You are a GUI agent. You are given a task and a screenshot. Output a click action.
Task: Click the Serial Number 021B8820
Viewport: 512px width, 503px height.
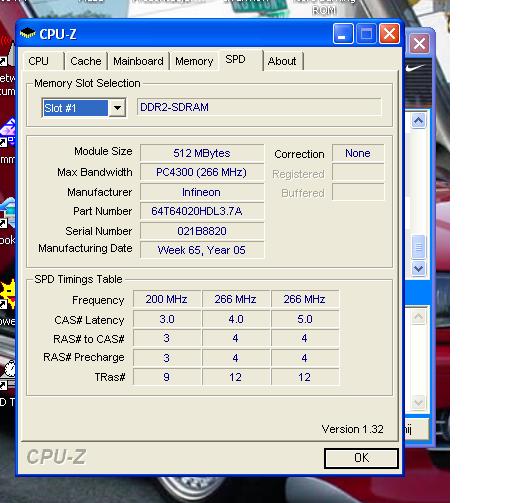tap(202, 231)
